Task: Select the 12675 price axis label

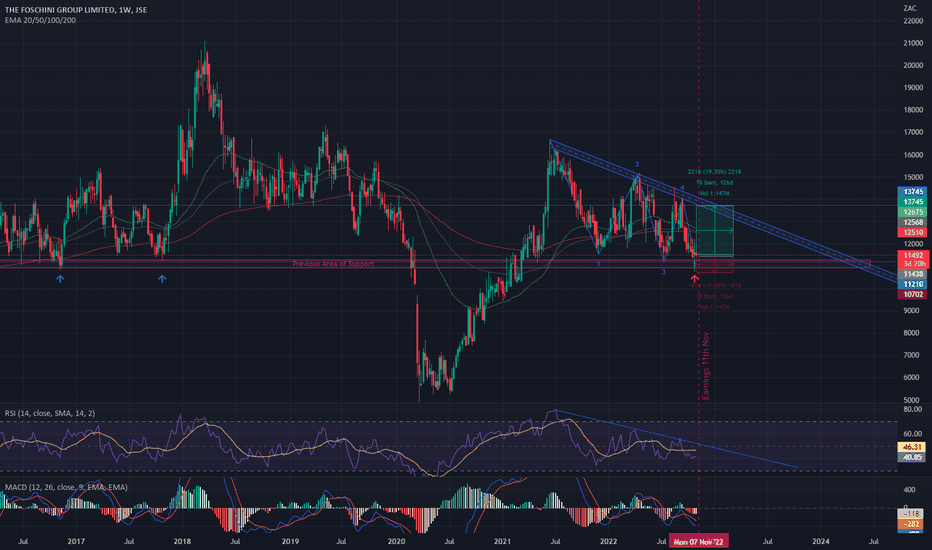Action: click(x=913, y=212)
